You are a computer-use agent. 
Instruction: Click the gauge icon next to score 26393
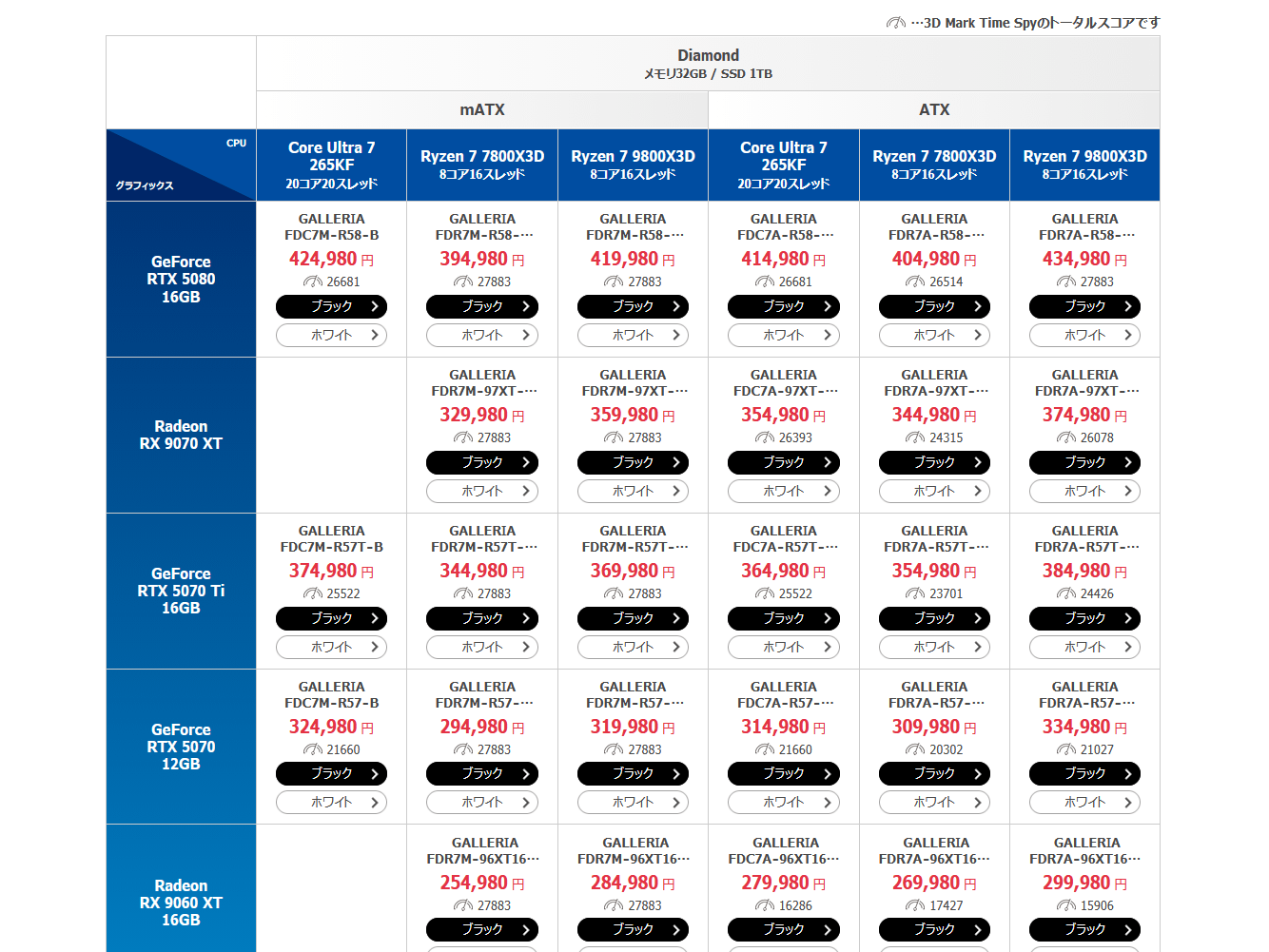point(765,437)
